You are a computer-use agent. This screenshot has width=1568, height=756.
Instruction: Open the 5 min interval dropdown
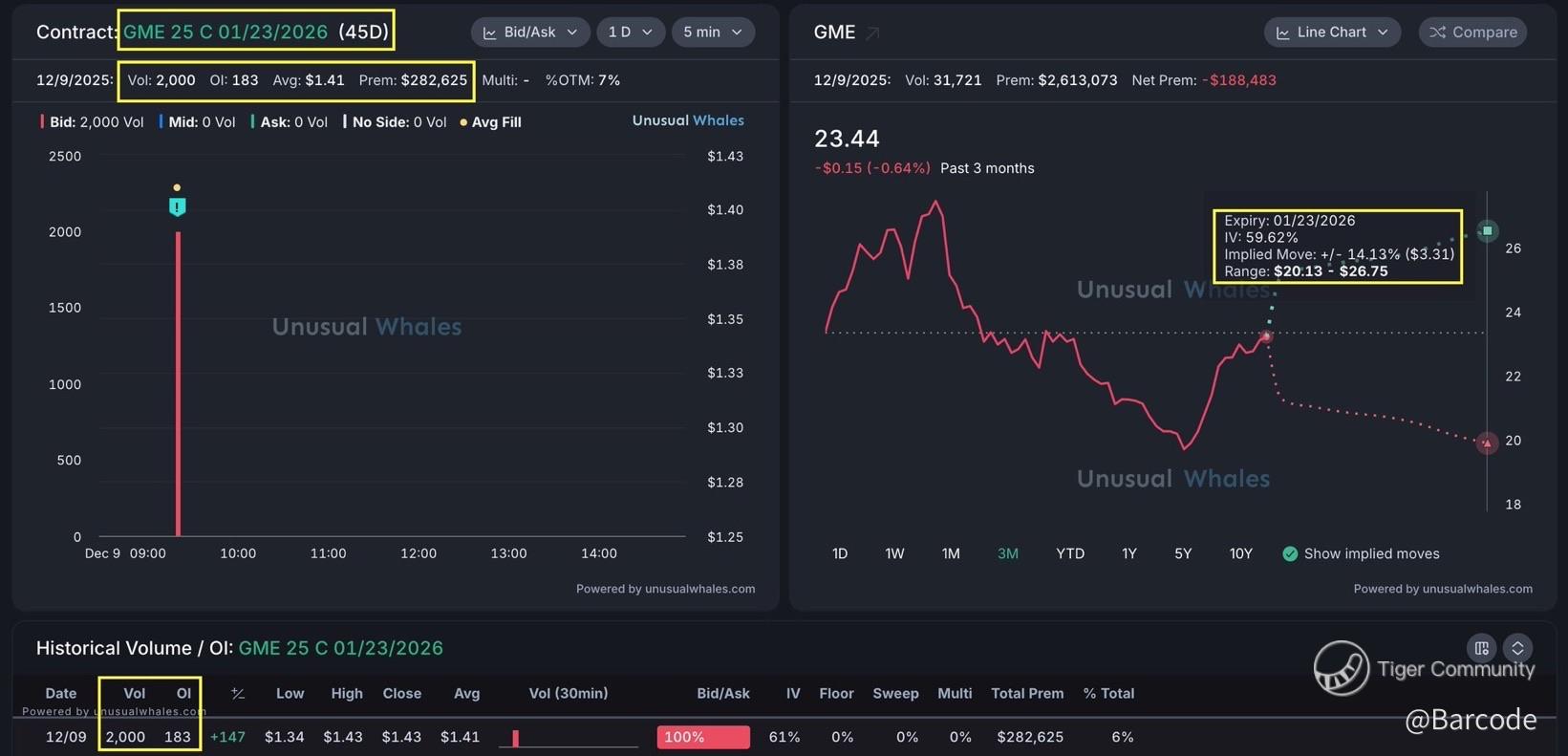pos(713,32)
